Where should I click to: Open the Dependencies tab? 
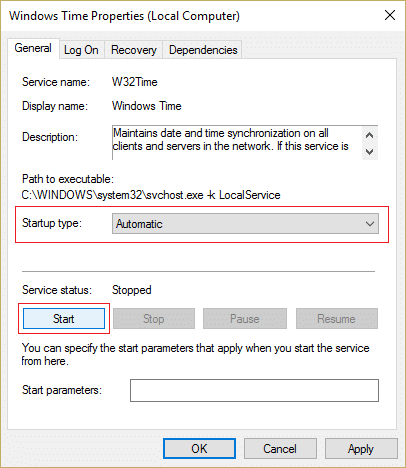pyautogui.click(x=203, y=50)
